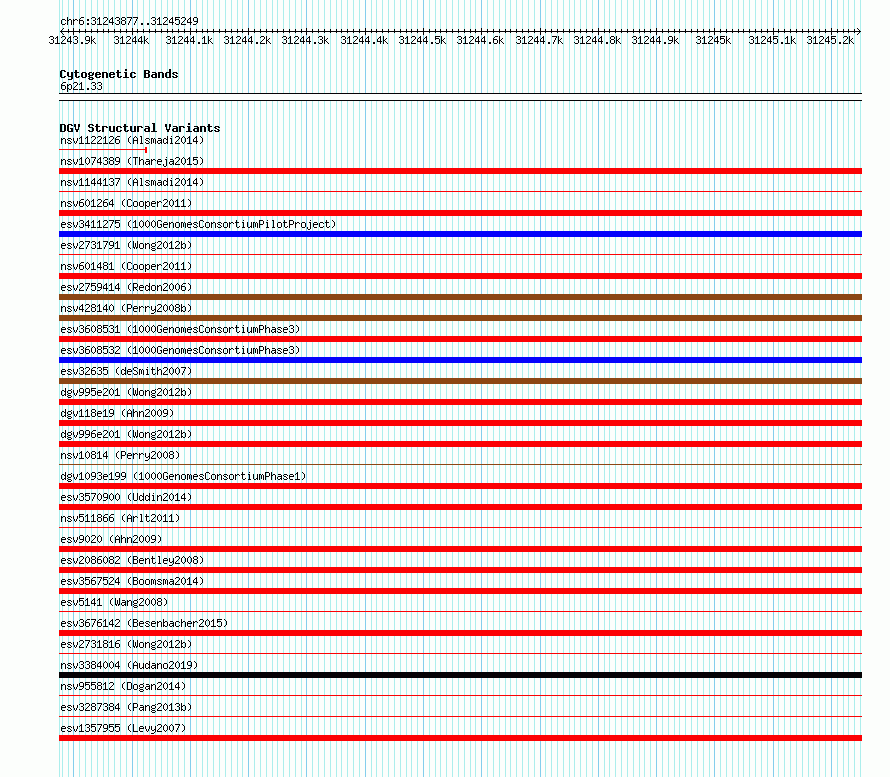This screenshot has width=890, height=777.
Task: Click the esv9020 (Ahn2009) label
Action: [x=111, y=539]
